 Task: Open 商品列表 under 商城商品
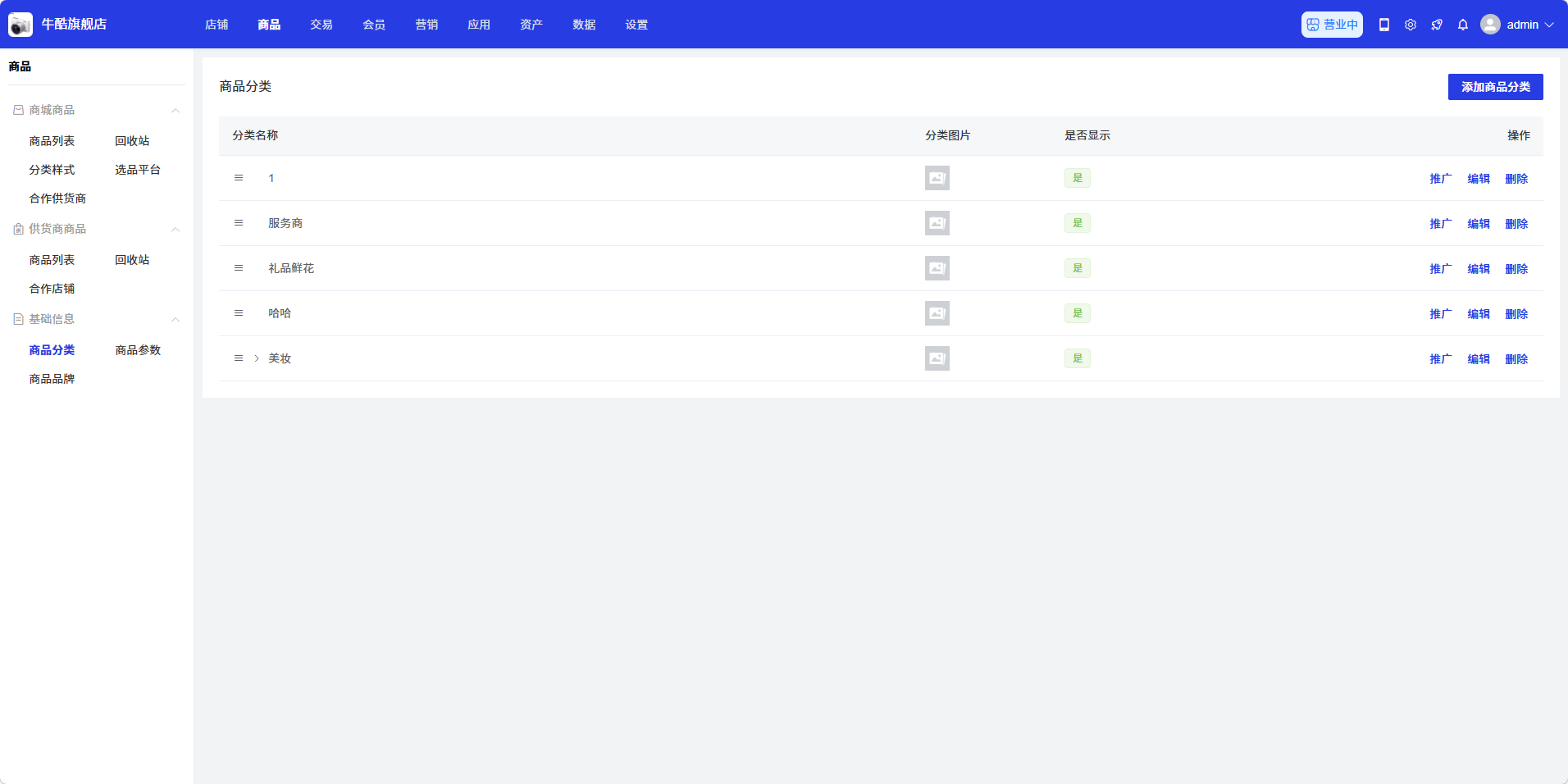point(52,141)
